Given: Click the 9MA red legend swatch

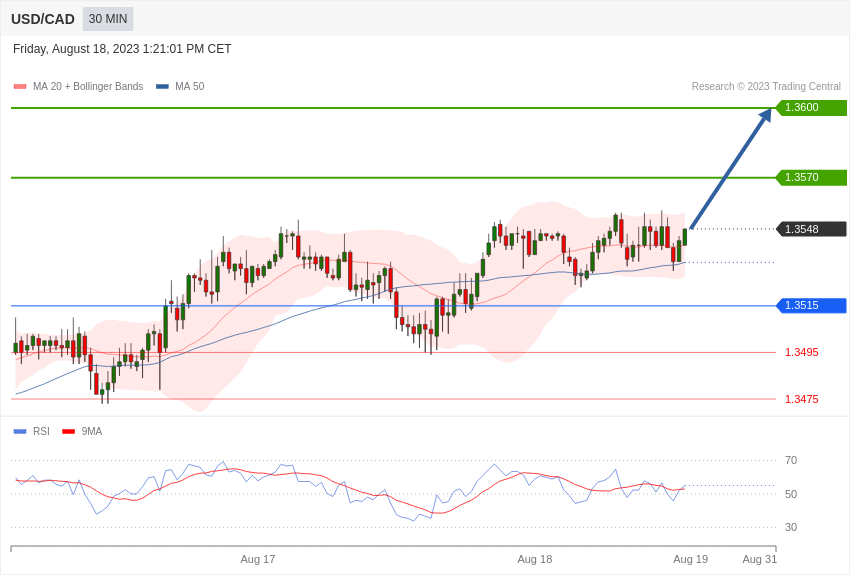Looking at the screenshot, I should click(68, 431).
